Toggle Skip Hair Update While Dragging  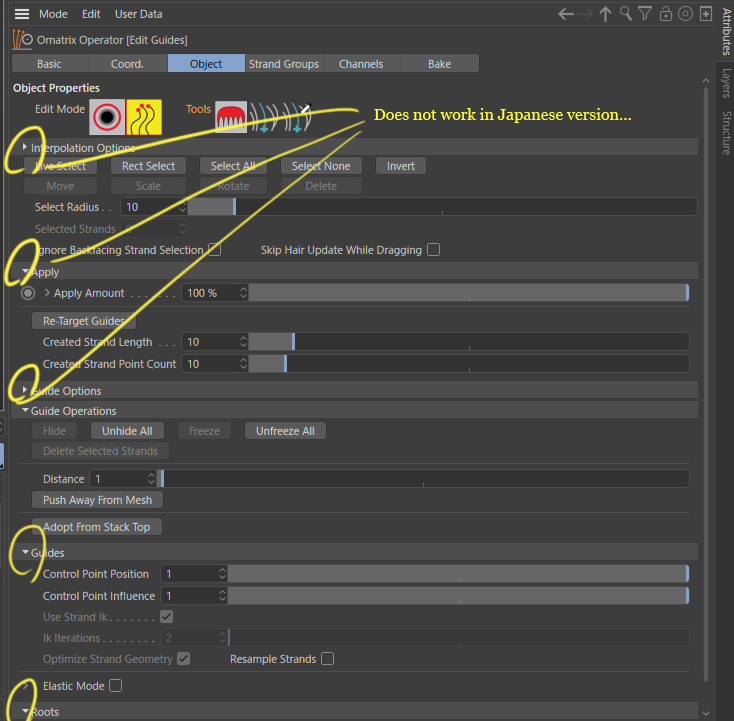click(433, 250)
